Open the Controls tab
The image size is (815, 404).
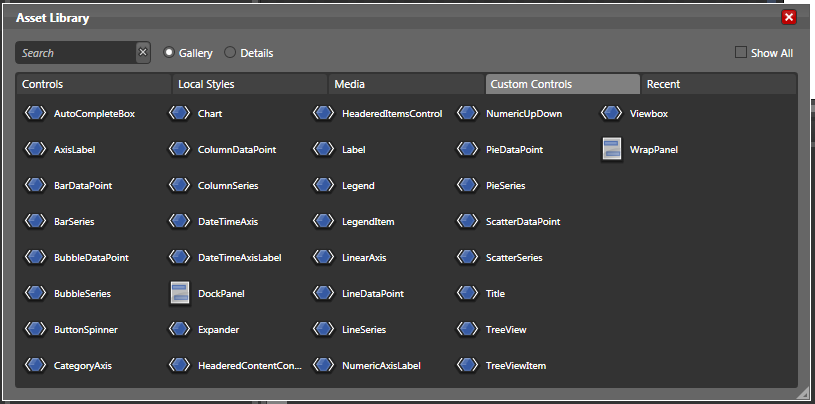[94, 84]
